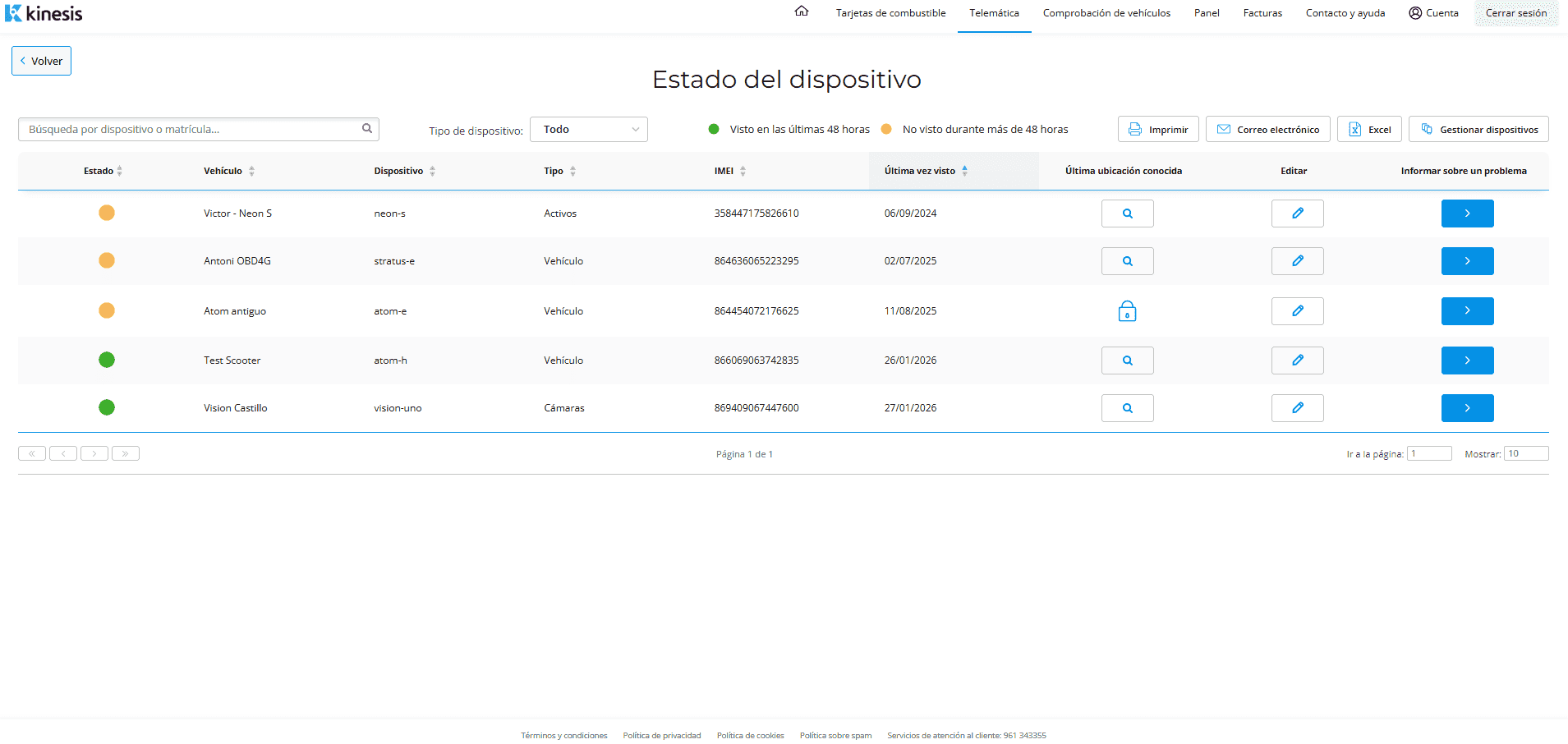Focus the device or plate search field
1568x744 pixels.
point(189,130)
